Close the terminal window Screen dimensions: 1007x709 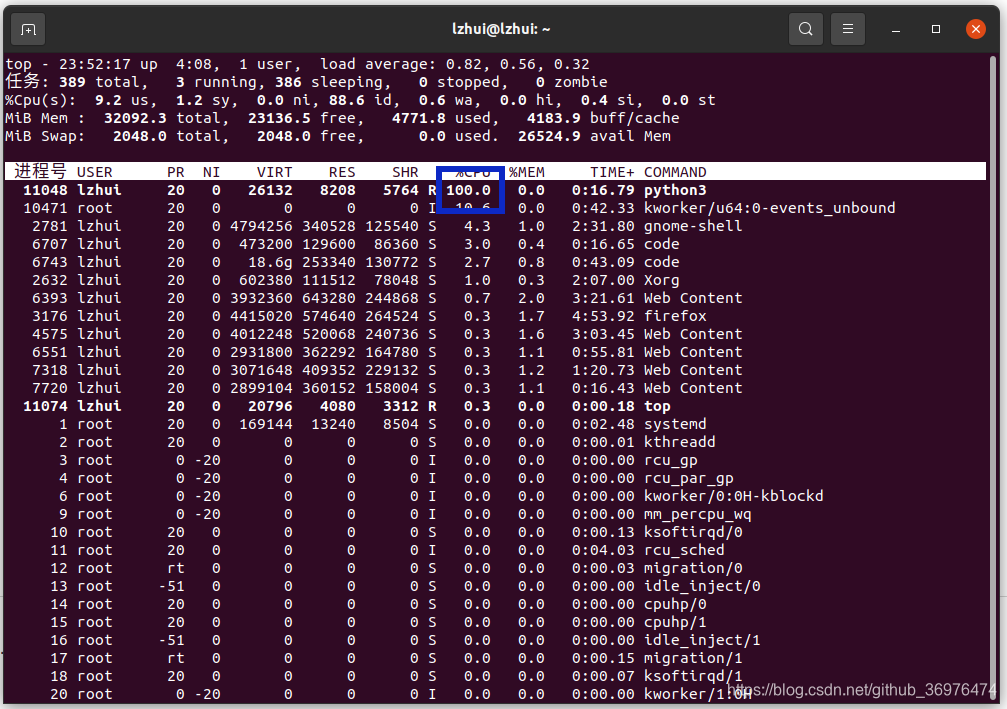point(976,29)
